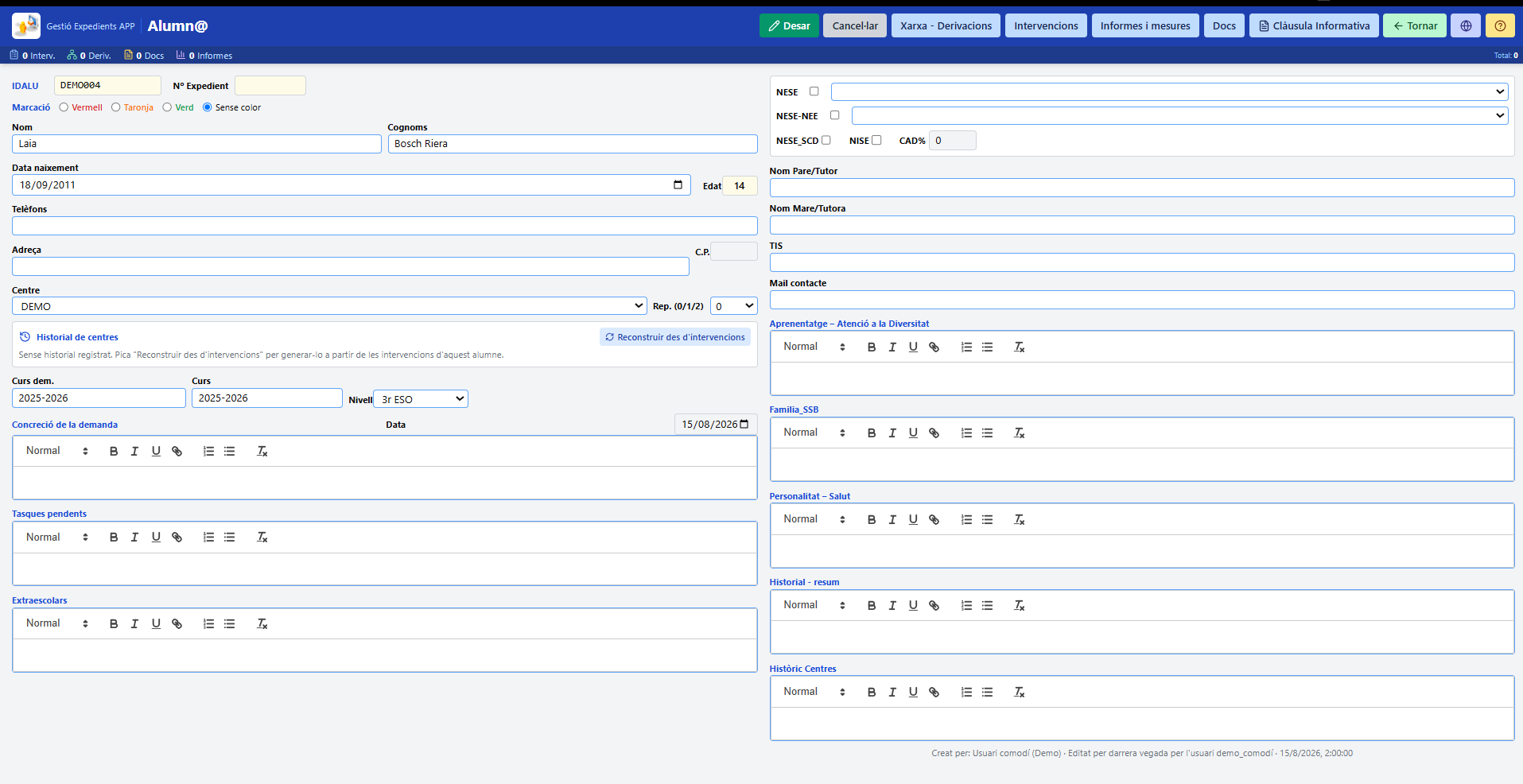Clear formatting in Extraescolars editor
The width and height of the screenshot is (1523, 784).
tap(262, 623)
